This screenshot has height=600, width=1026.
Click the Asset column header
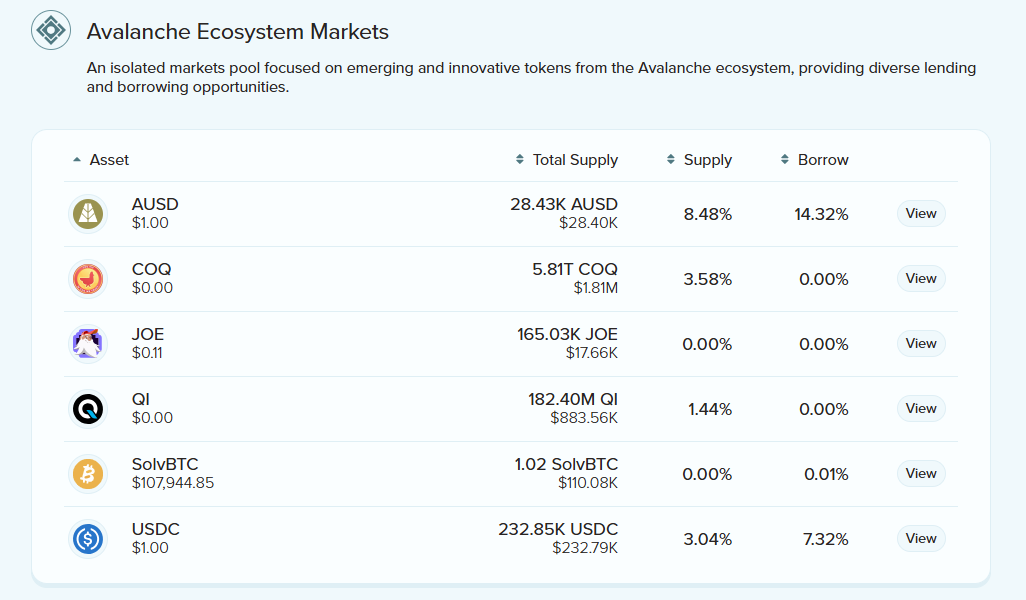(109, 160)
